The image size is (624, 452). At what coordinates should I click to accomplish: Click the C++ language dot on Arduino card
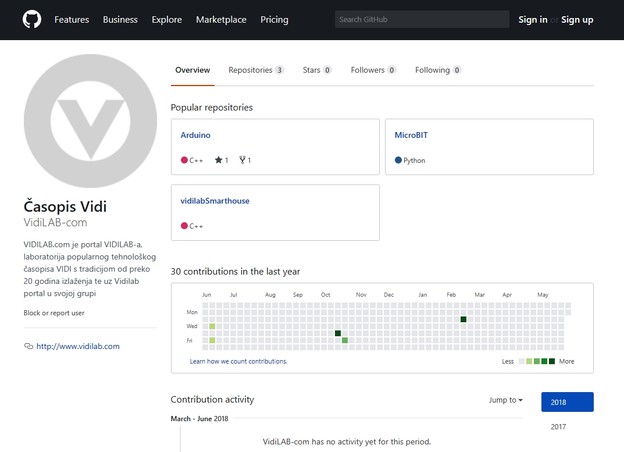184,160
